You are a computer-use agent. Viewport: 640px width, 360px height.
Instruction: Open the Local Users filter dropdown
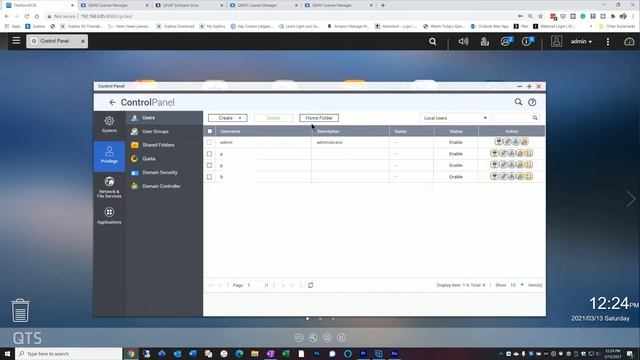(455, 118)
